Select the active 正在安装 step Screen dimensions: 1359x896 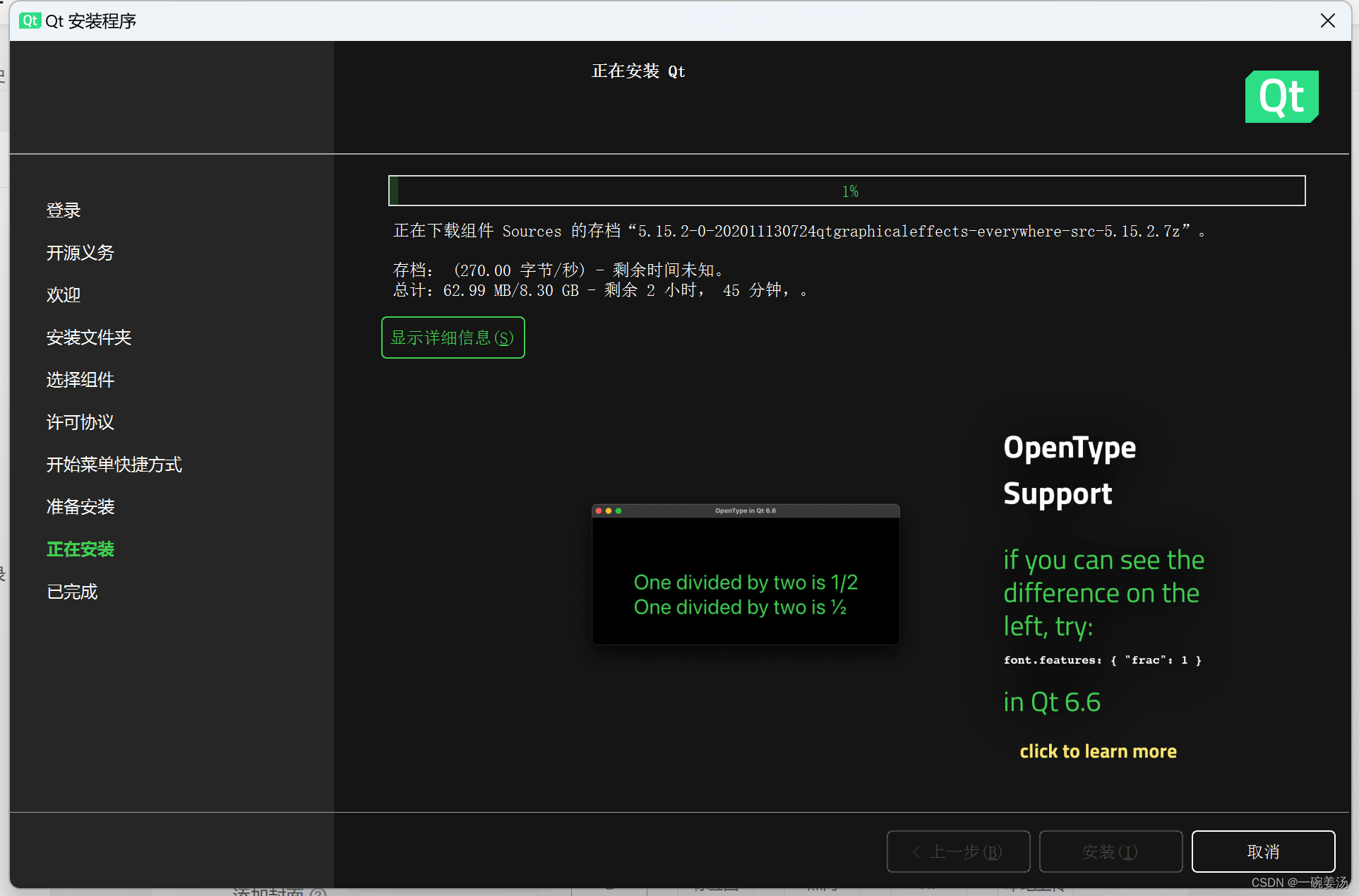(80, 549)
